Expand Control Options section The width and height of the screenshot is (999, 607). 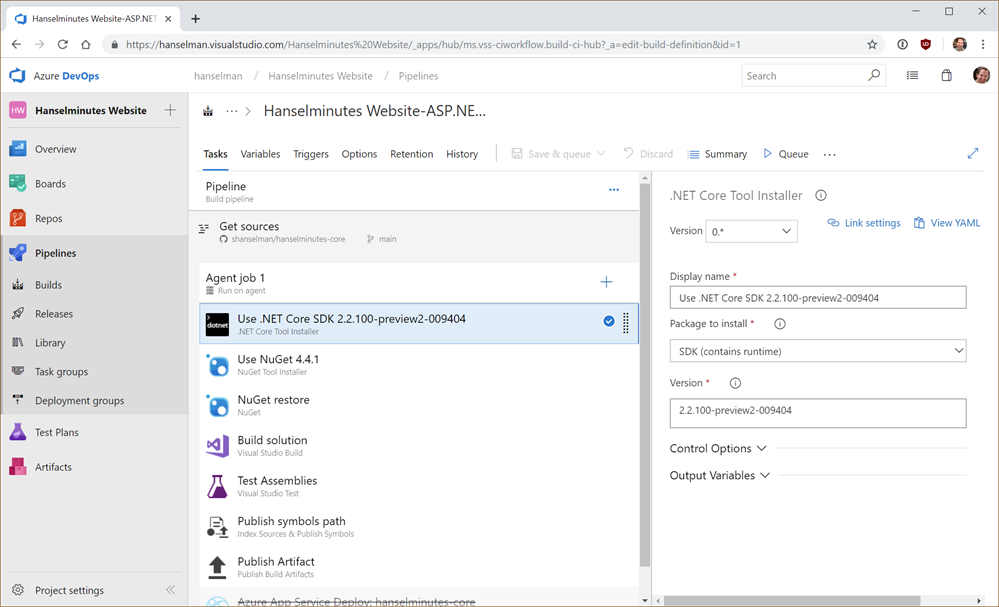(718, 448)
